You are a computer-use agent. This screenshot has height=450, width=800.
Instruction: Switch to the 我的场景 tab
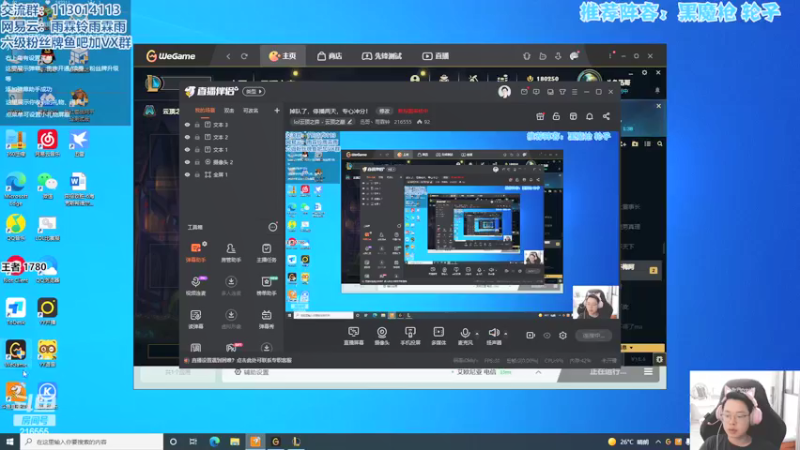205,111
